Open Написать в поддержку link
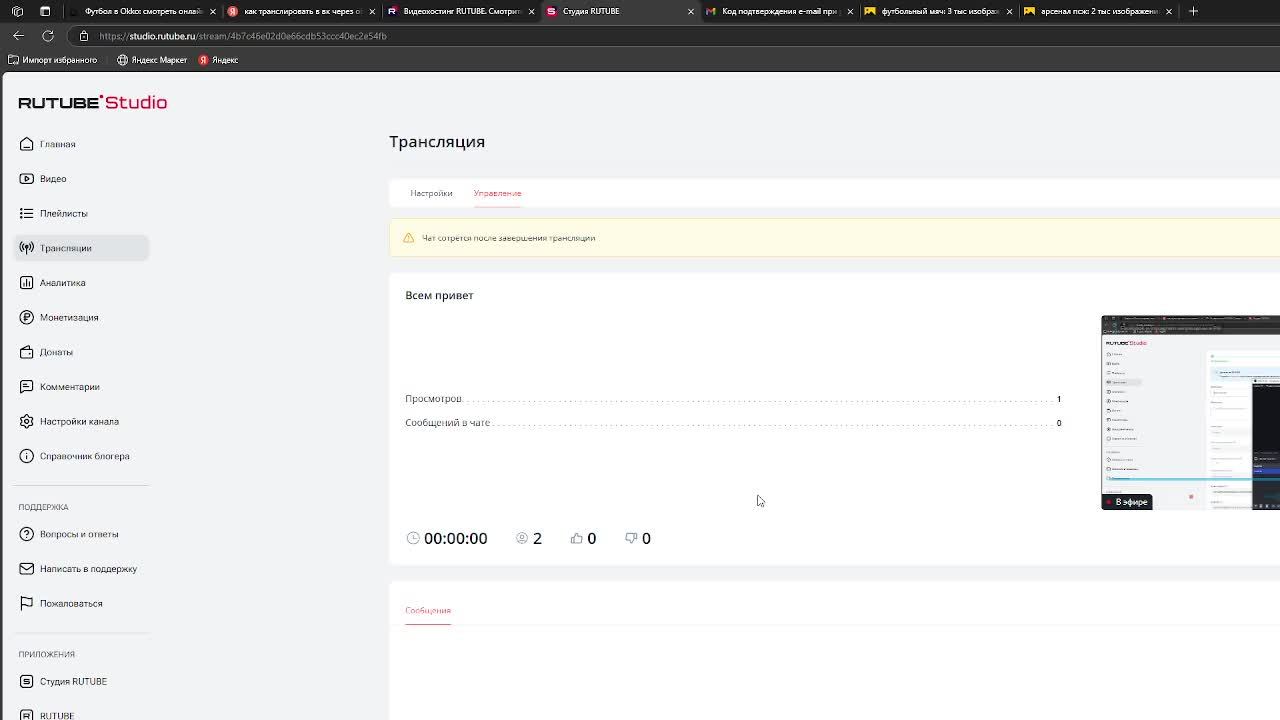 [x=88, y=569]
